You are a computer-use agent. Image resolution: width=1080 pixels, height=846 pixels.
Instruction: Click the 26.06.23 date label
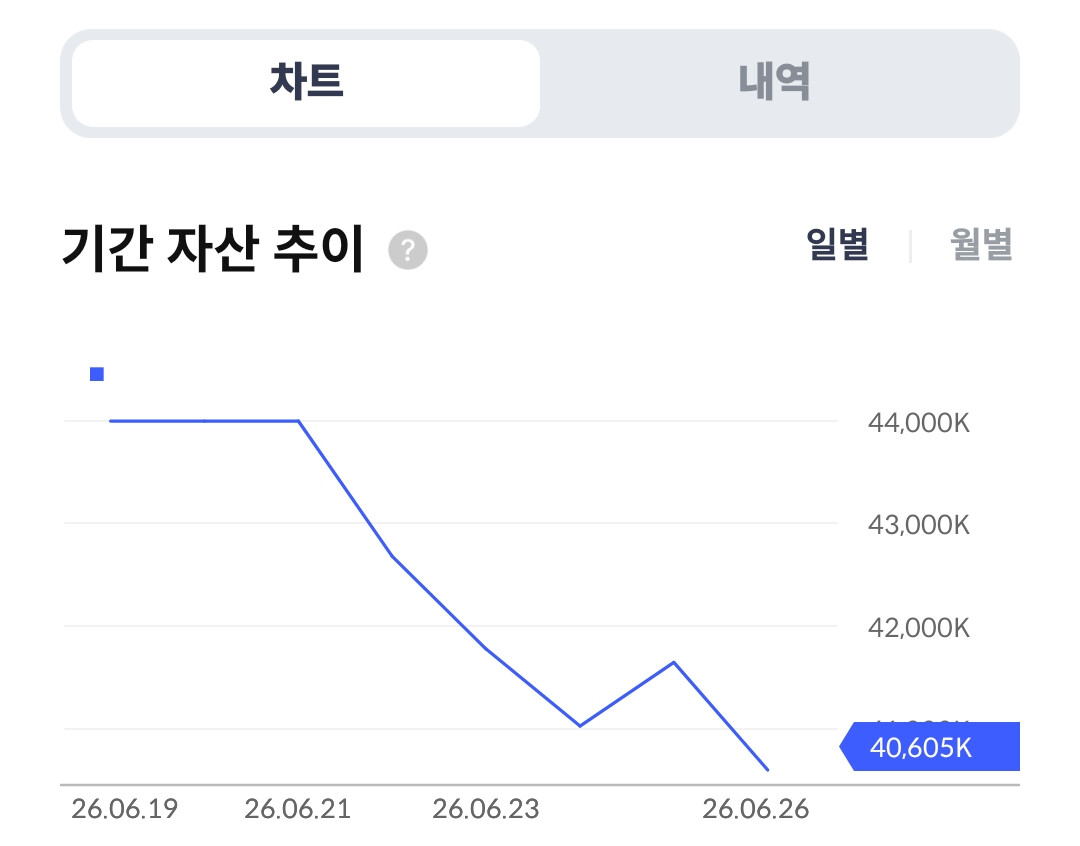(486, 809)
